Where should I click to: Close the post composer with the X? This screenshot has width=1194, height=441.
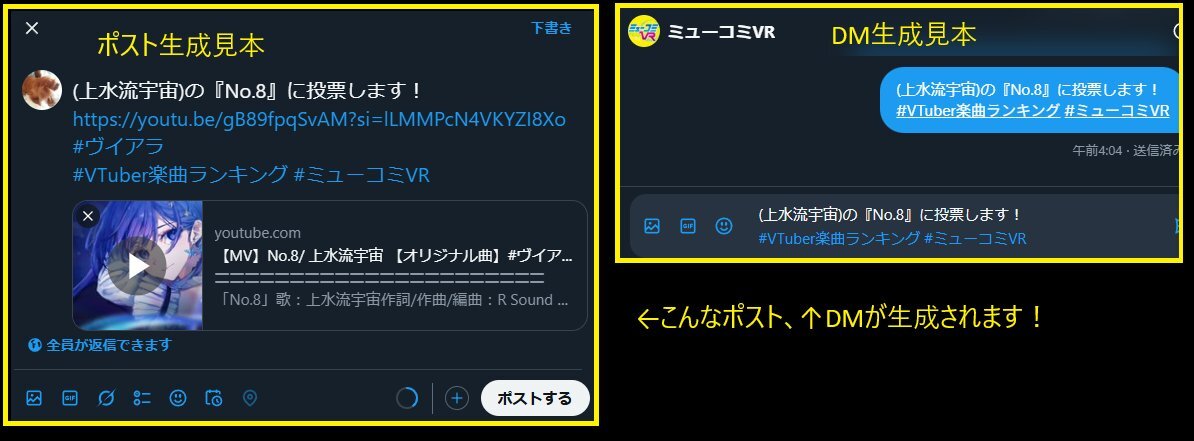point(31,28)
